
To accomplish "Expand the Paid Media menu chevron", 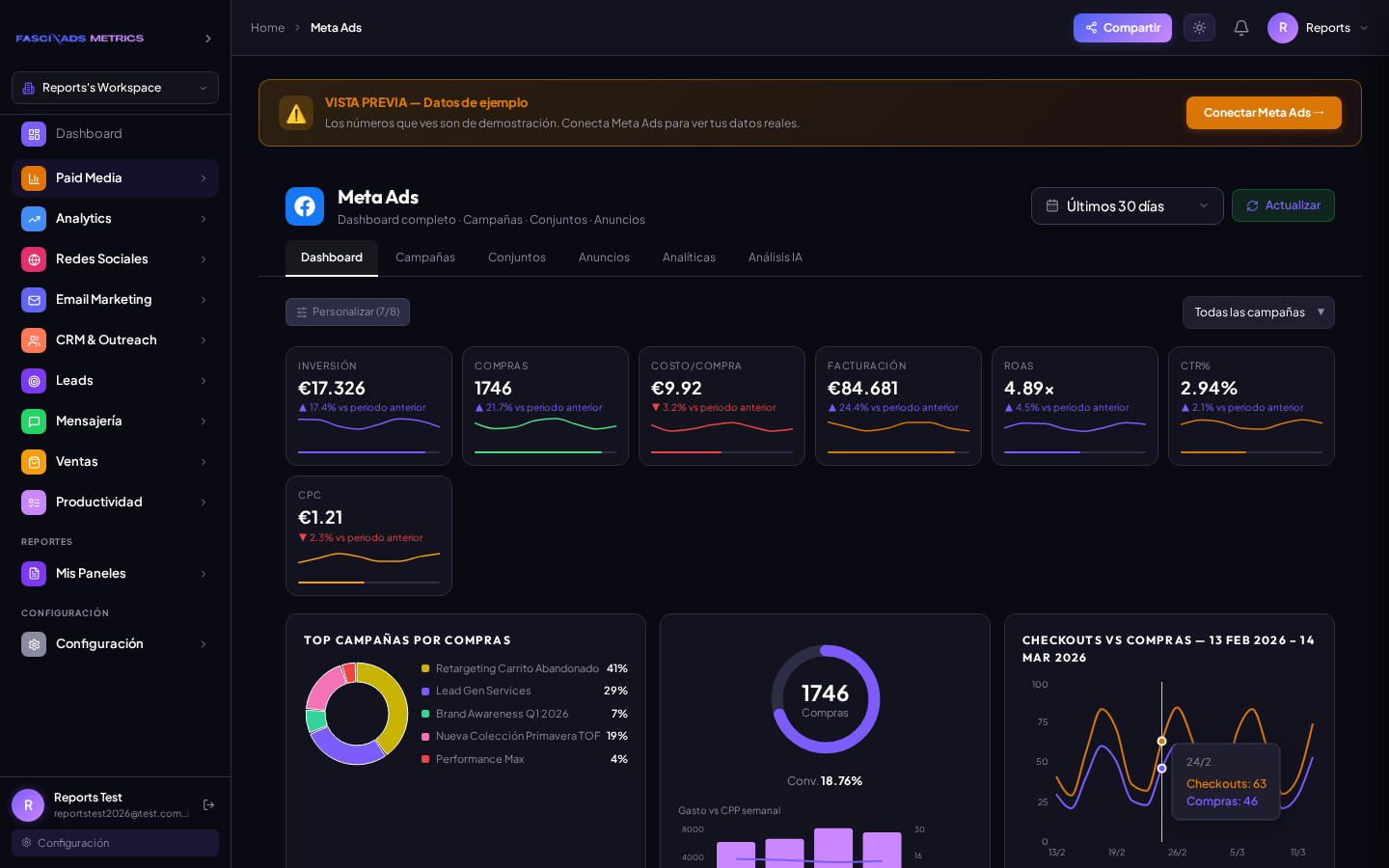I will click(204, 178).
